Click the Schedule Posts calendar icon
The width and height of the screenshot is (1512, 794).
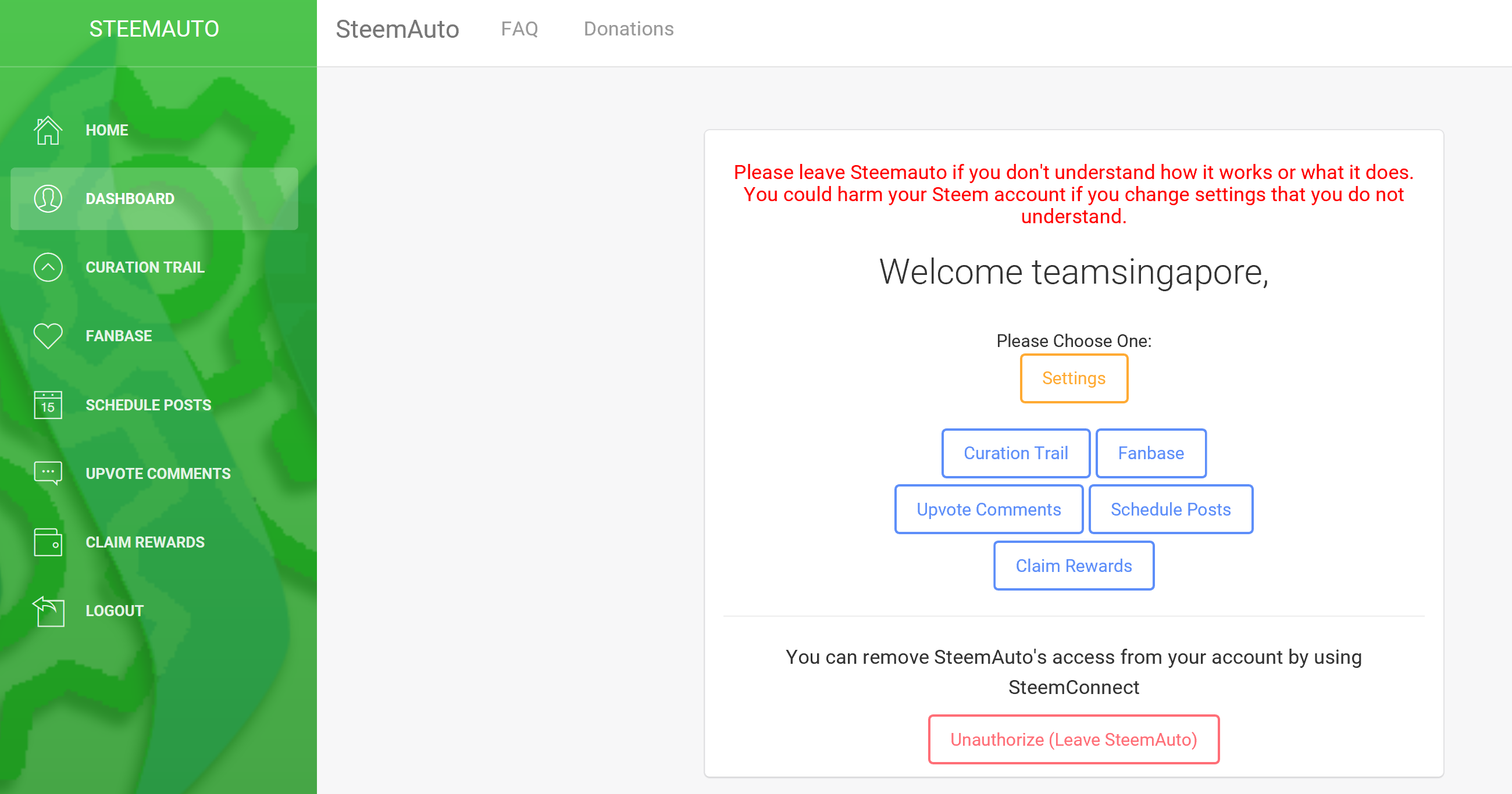[x=48, y=405]
